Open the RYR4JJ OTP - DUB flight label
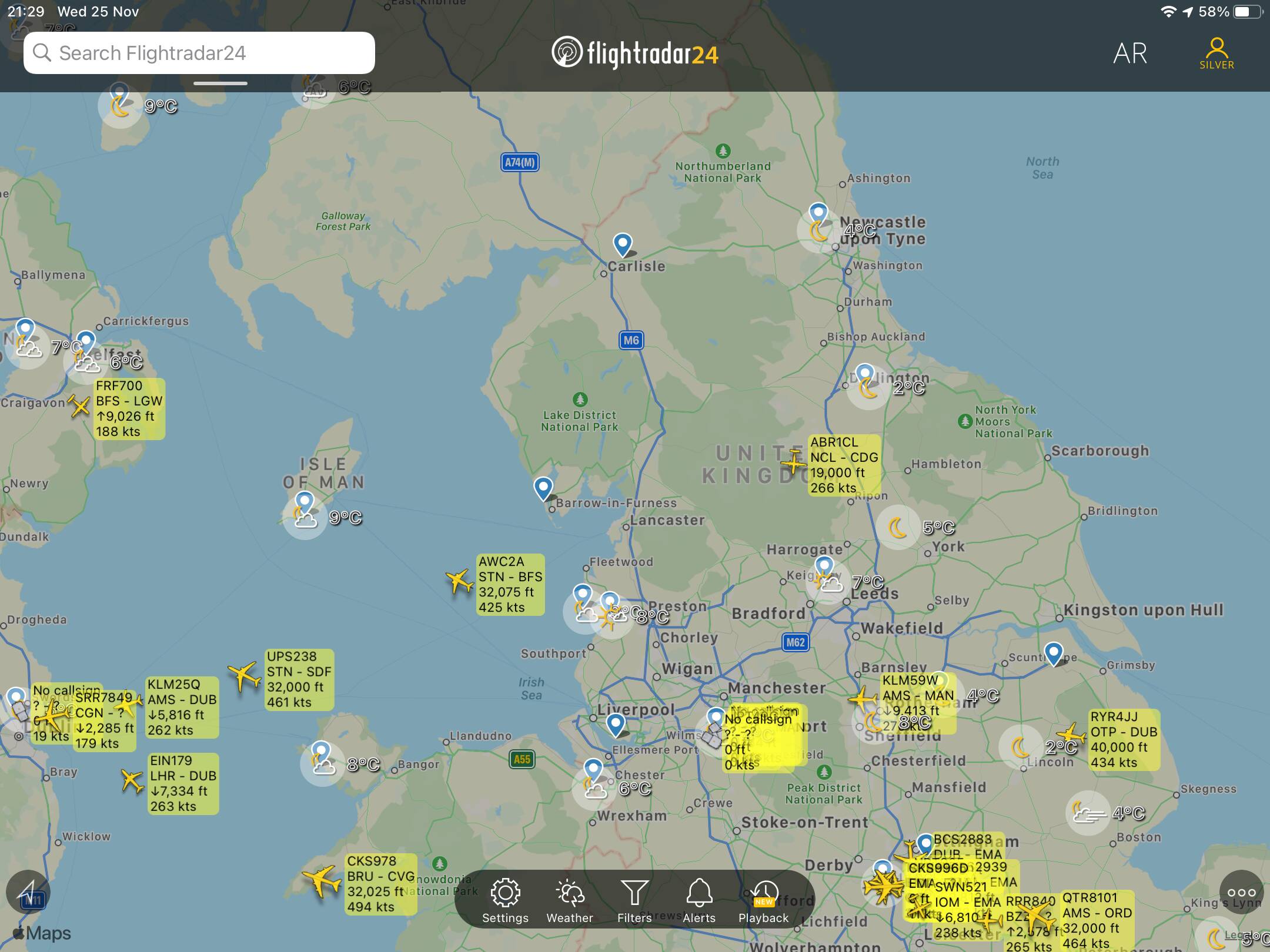The height and width of the screenshot is (952, 1270). pos(1124,740)
